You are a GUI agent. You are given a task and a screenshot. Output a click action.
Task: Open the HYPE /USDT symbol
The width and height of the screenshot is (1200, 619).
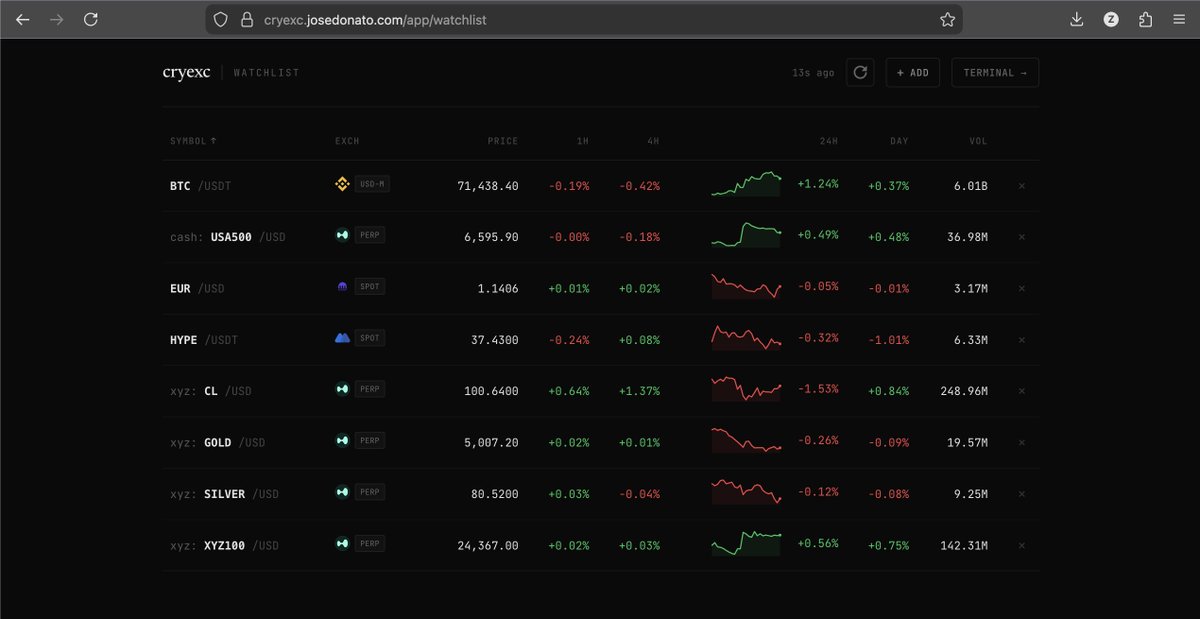coord(204,340)
